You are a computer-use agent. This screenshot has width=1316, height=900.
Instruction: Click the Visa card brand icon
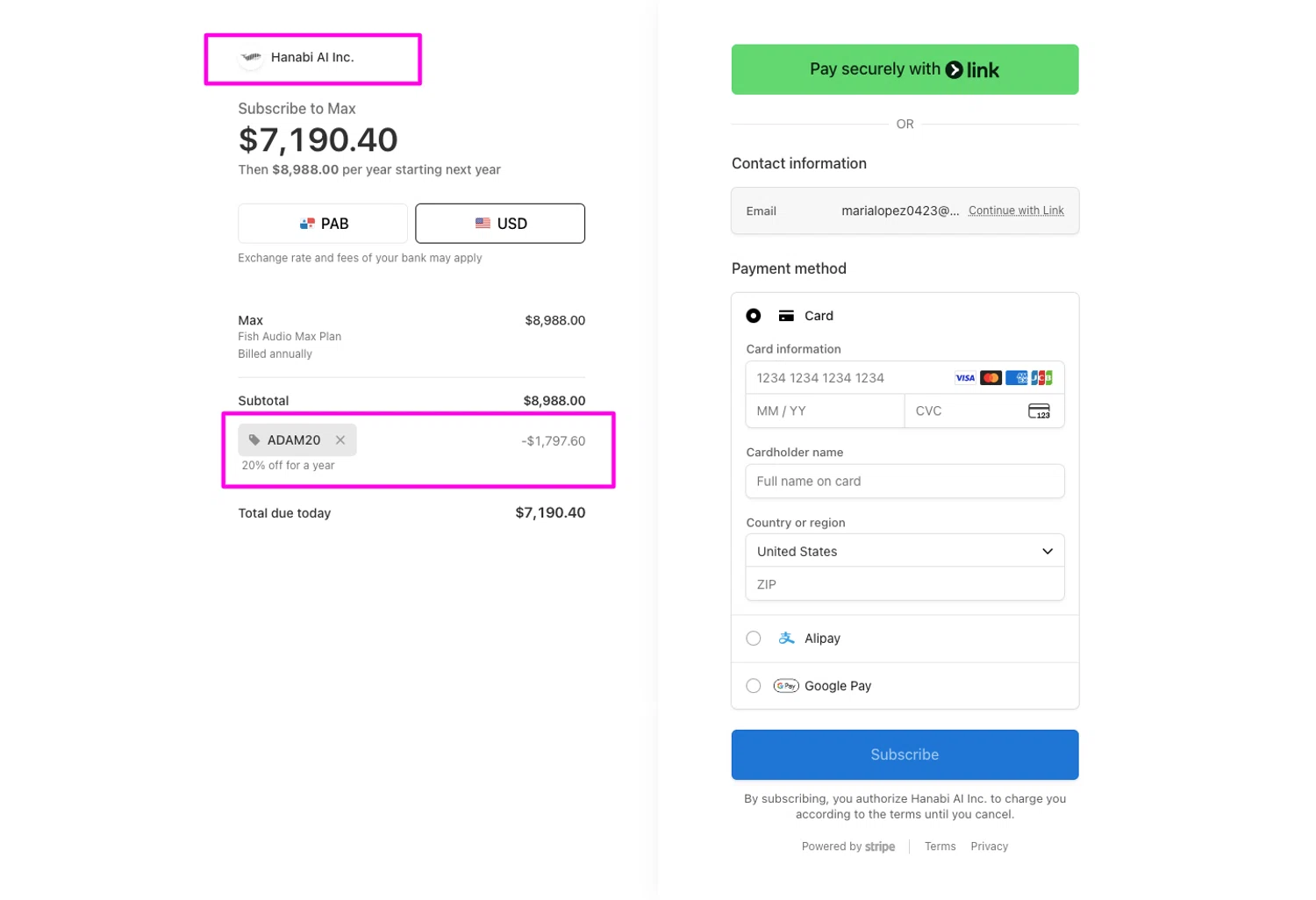coord(965,378)
